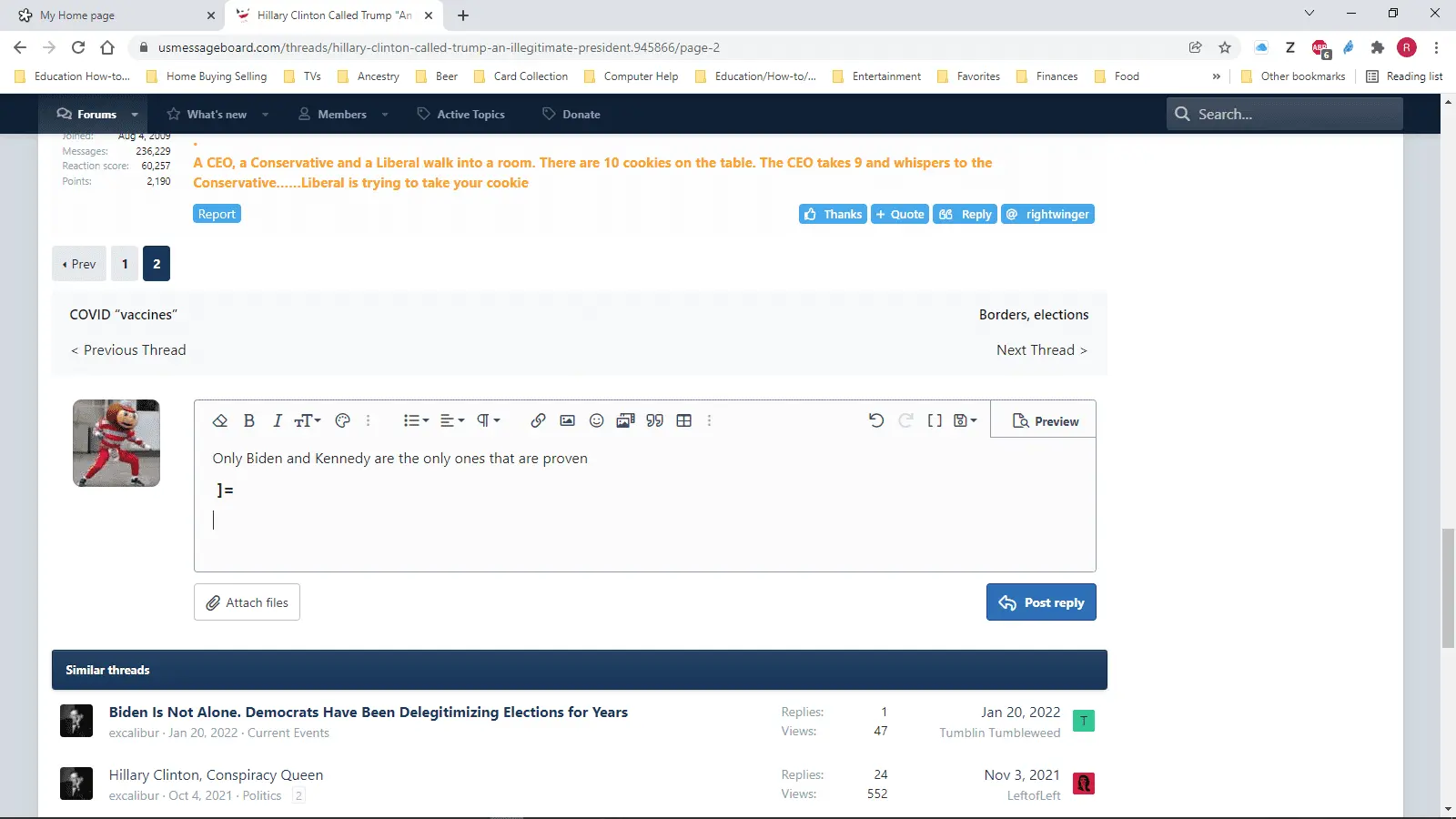Click the insert table icon
This screenshot has height=819, width=1456.
click(684, 420)
